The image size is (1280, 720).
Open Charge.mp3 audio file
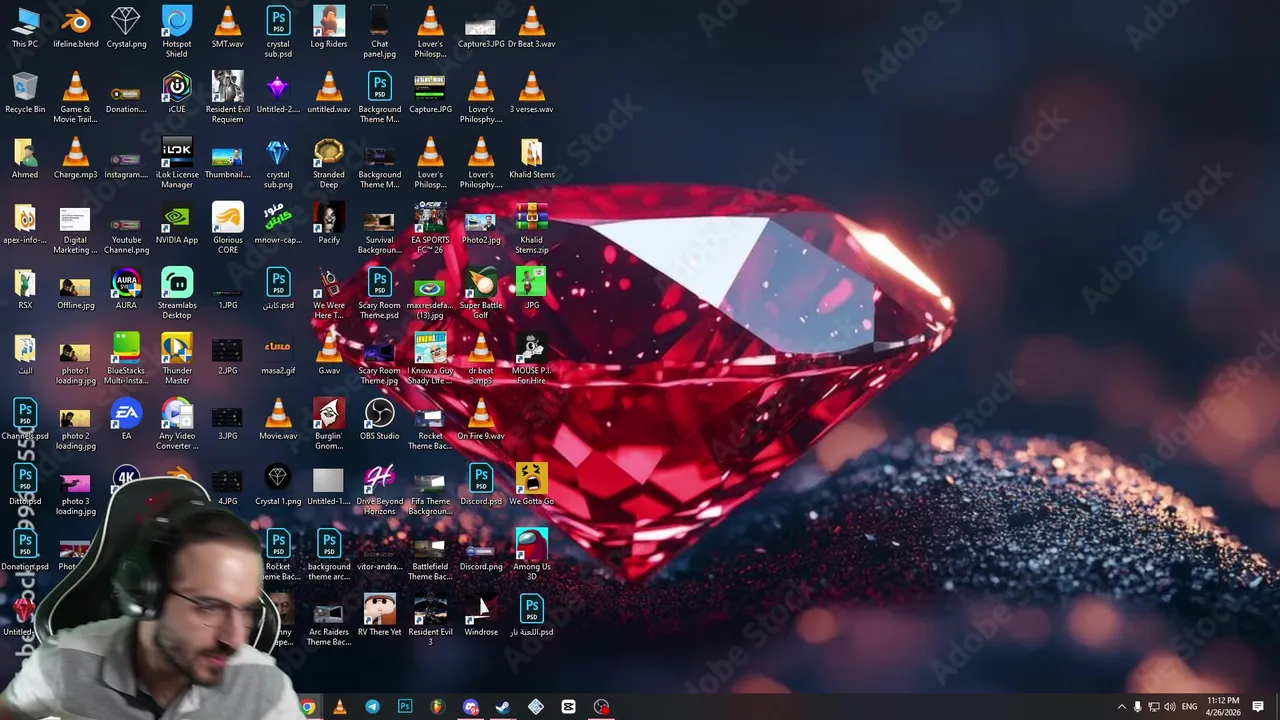pyautogui.click(x=76, y=159)
